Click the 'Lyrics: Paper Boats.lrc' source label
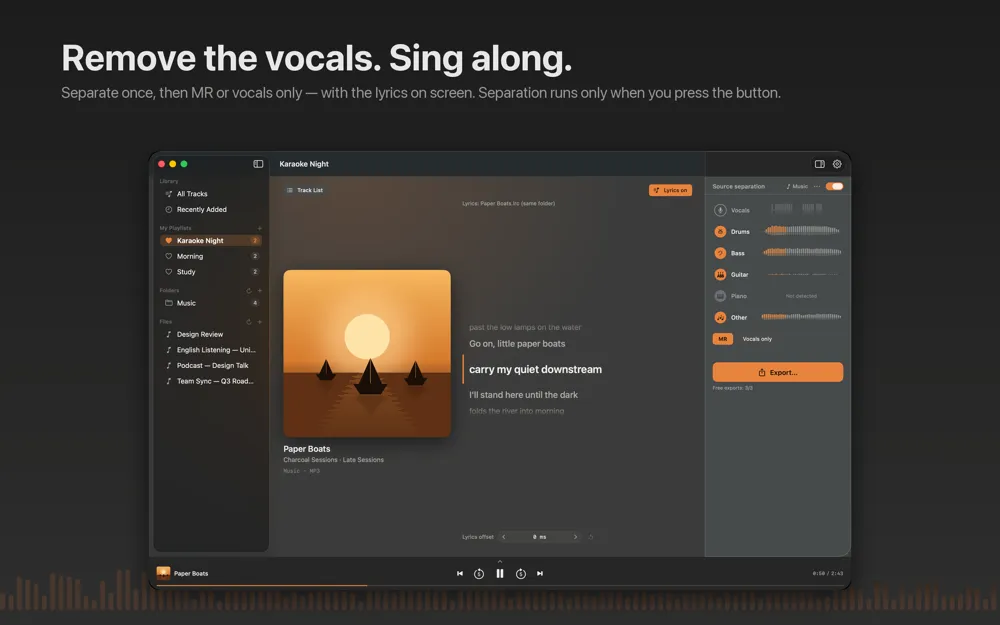The height and width of the screenshot is (625, 1000). coord(508,203)
